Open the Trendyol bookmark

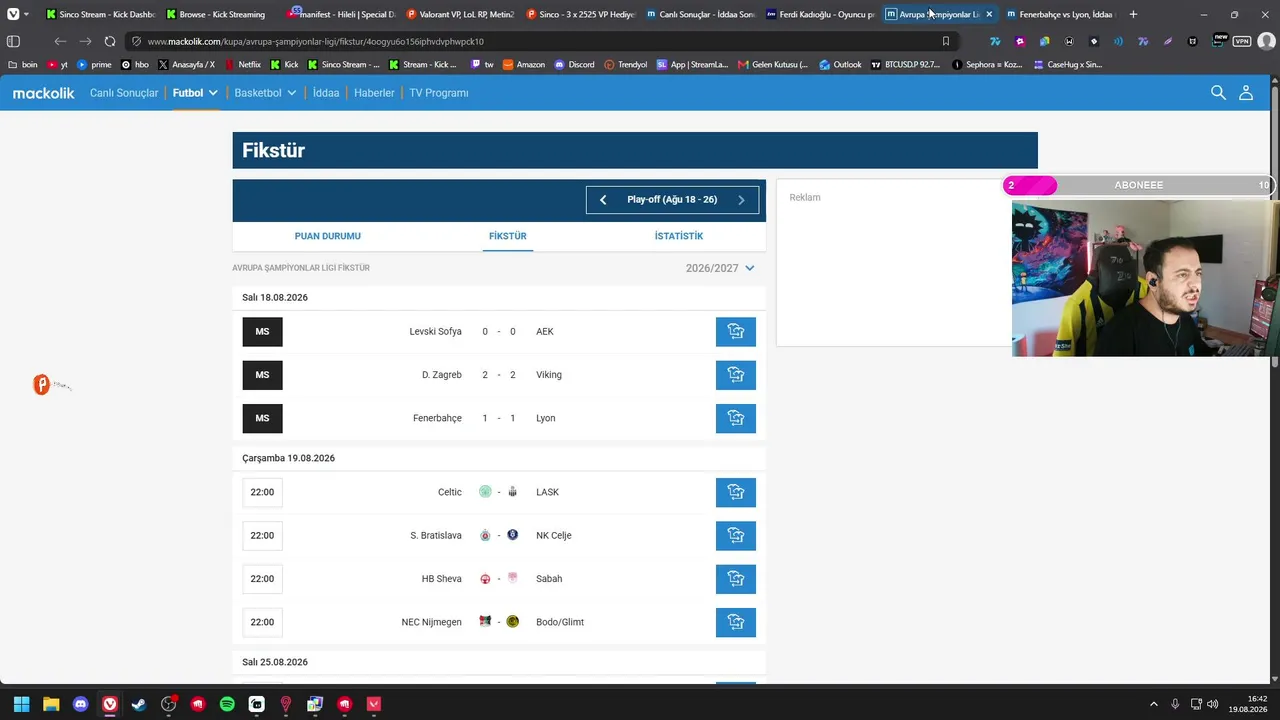[x=626, y=65]
